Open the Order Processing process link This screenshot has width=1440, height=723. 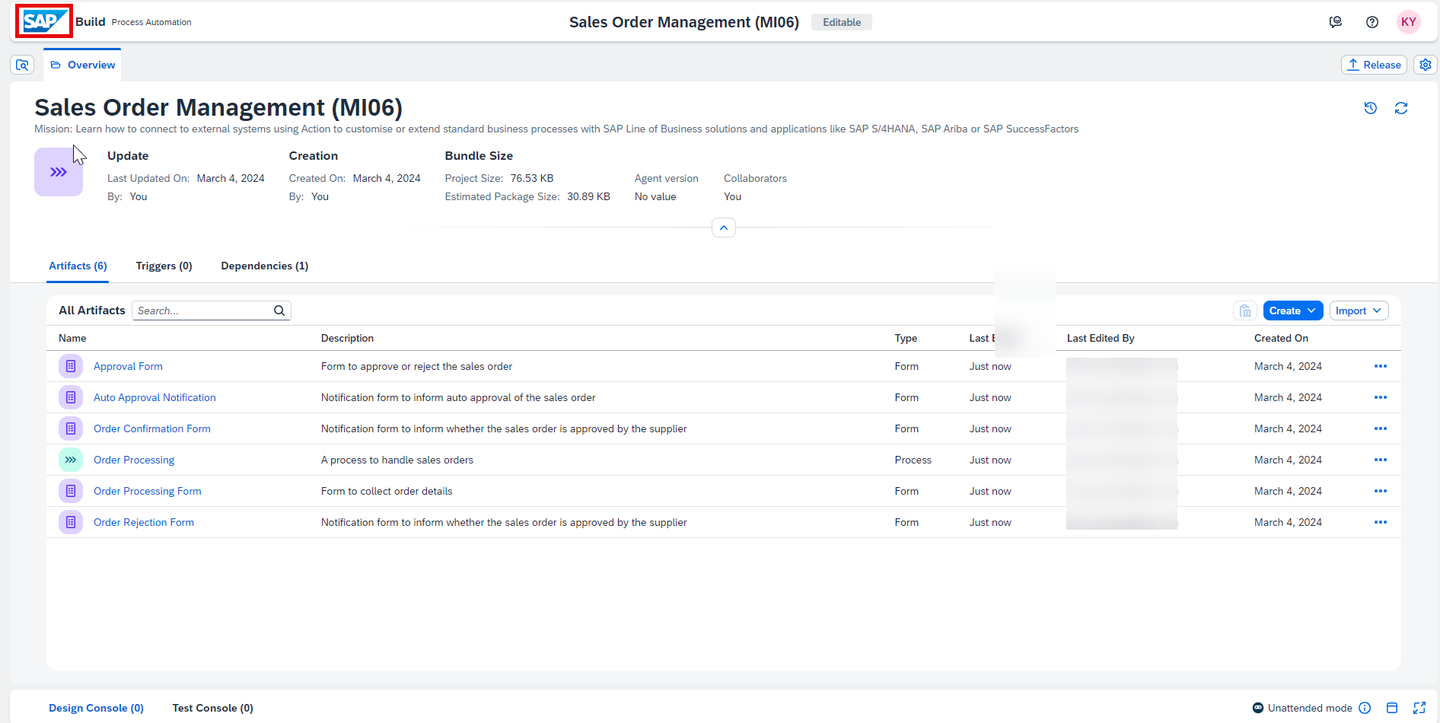tap(134, 460)
